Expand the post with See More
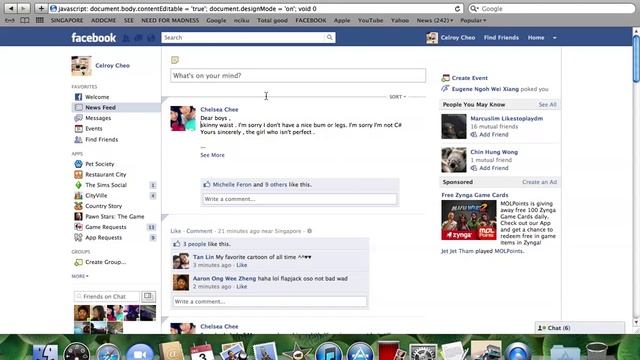The height and width of the screenshot is (360, 640). click(212, 155)
